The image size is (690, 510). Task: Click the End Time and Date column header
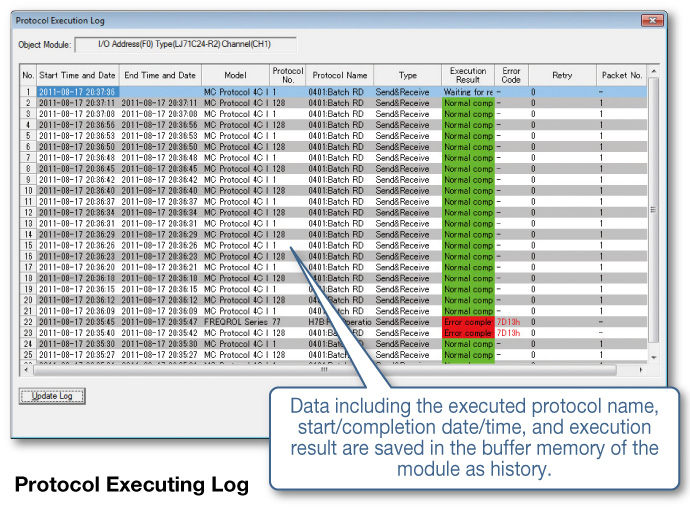[160, 75]
